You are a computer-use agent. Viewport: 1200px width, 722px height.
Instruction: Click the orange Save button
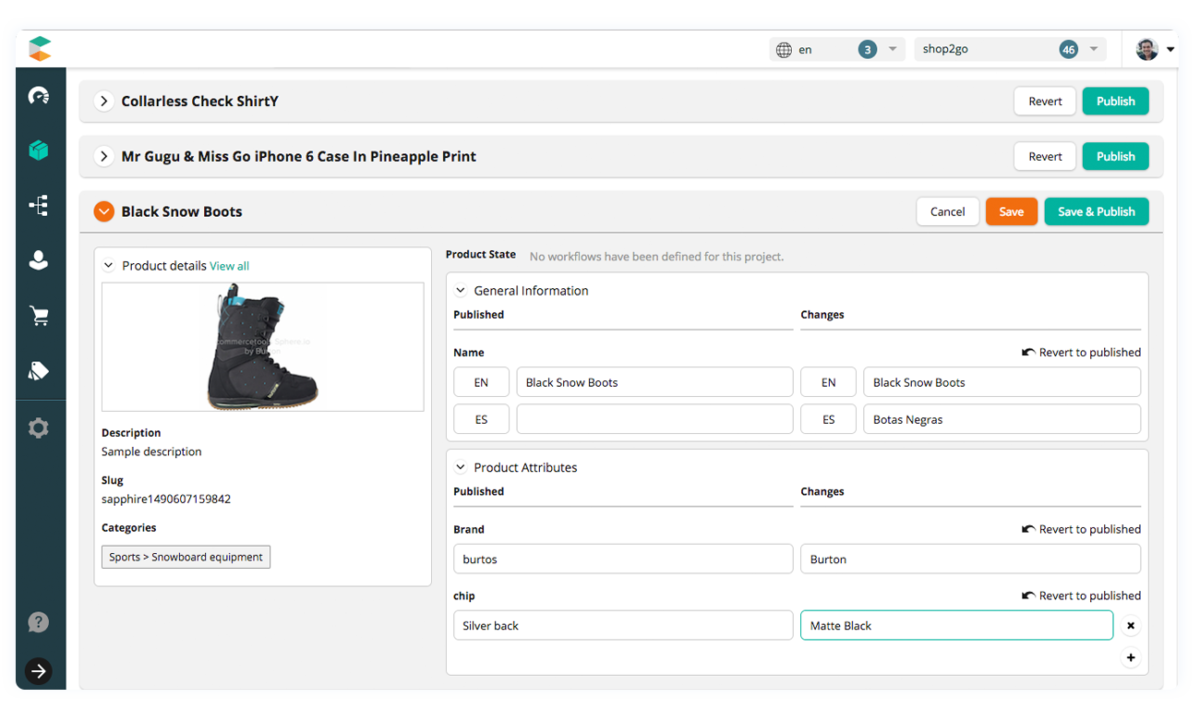1011,211
